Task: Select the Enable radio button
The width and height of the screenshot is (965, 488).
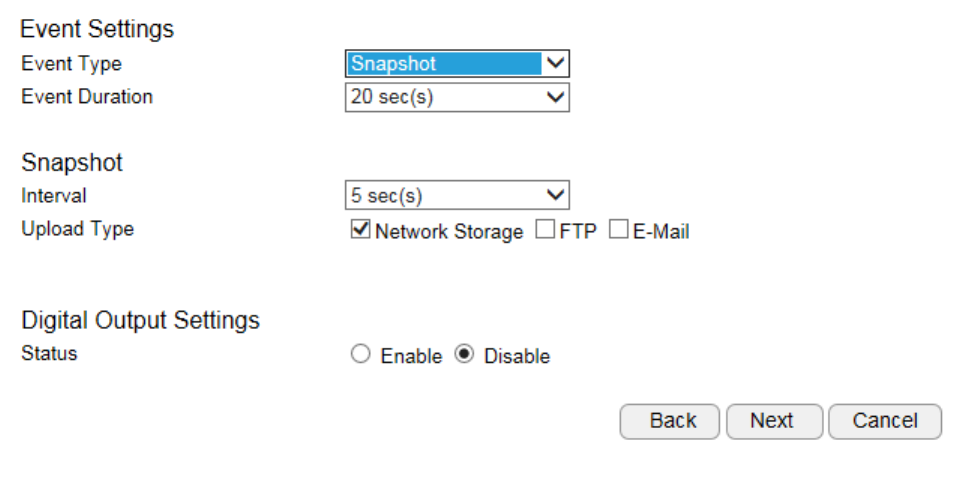Action: click(362, 355)
